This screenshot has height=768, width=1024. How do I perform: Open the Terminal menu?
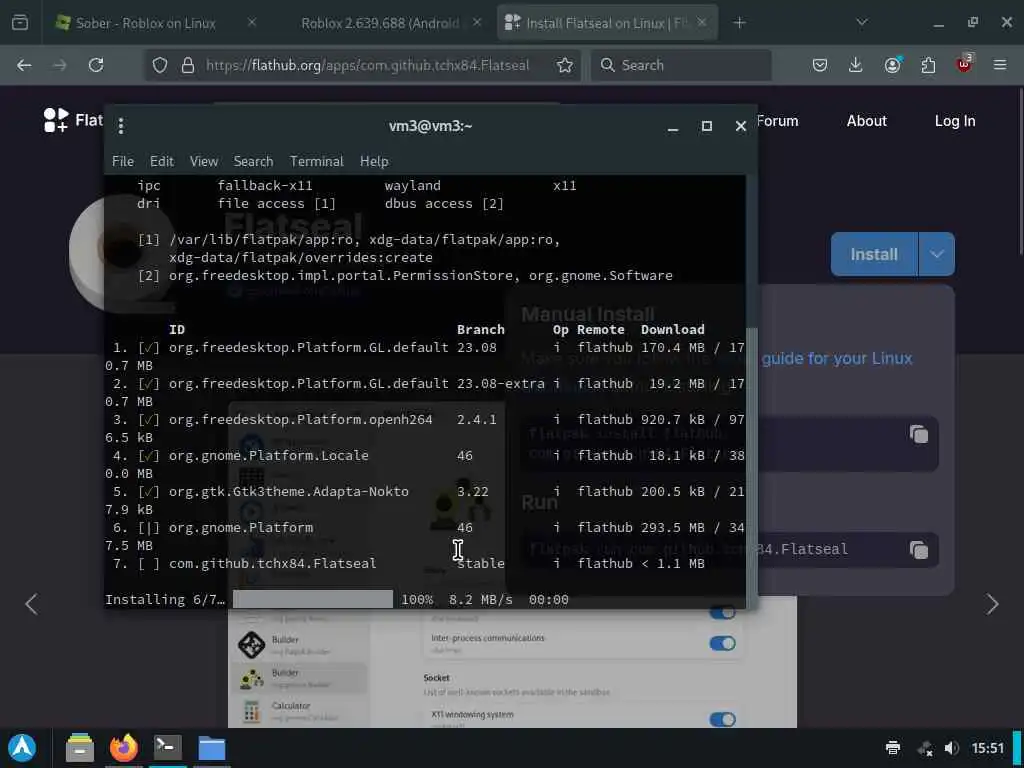tap(317, 161)
